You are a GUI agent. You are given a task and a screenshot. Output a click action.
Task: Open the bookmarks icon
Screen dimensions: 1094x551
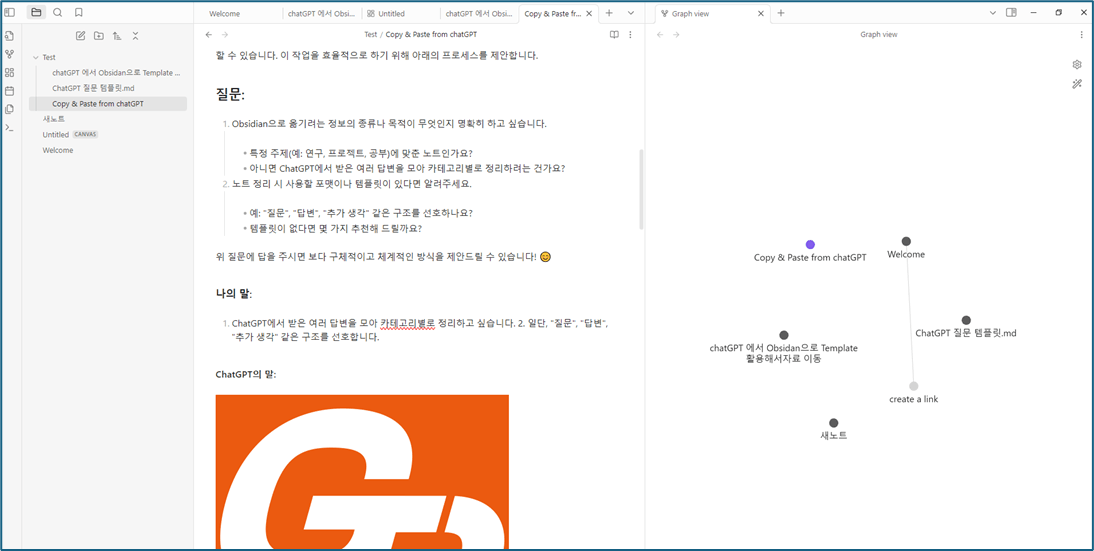click(x=79, y=13)
